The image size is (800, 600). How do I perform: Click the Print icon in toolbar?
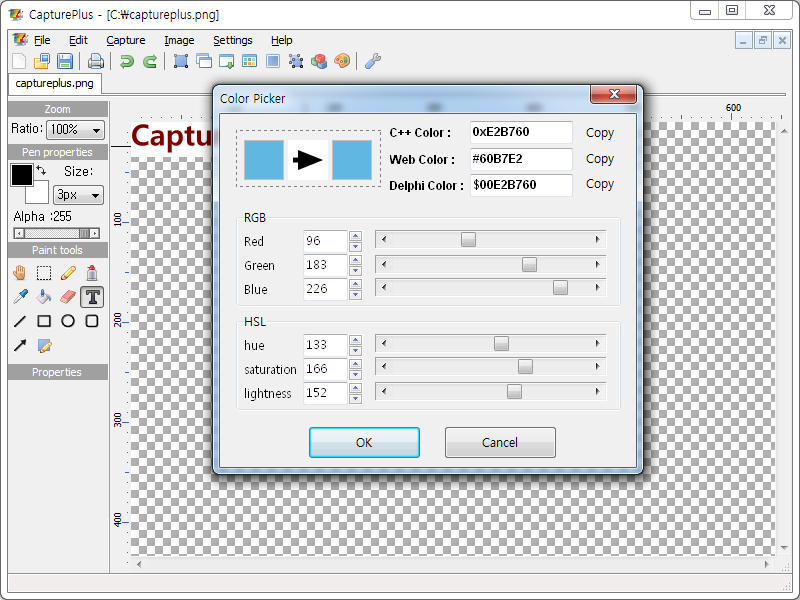click(x=96, y=61)
